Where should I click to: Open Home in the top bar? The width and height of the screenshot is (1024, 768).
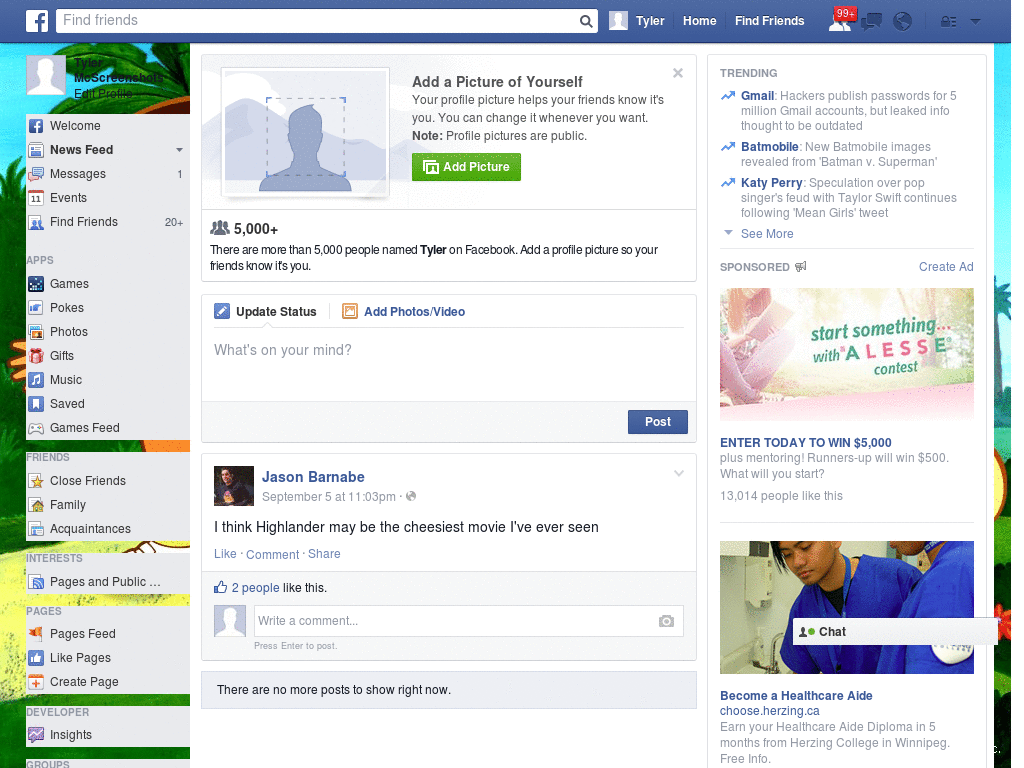click(699, 21)
